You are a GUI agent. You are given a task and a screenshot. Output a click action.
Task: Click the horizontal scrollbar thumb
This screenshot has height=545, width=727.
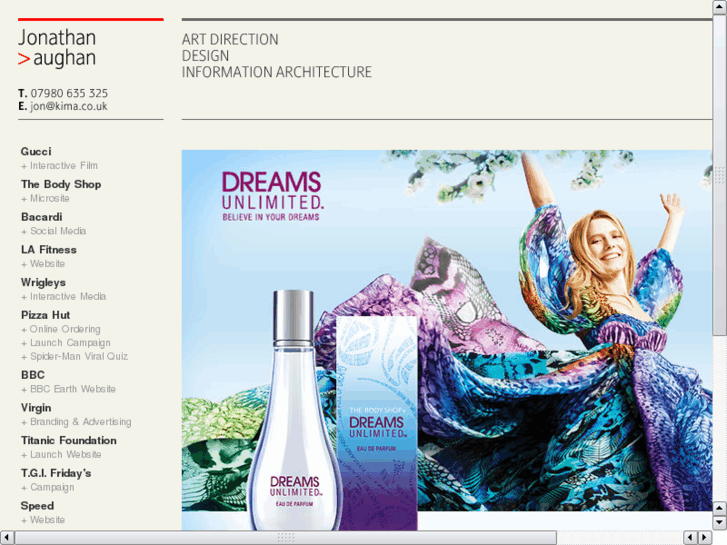[x=286, y=538]
